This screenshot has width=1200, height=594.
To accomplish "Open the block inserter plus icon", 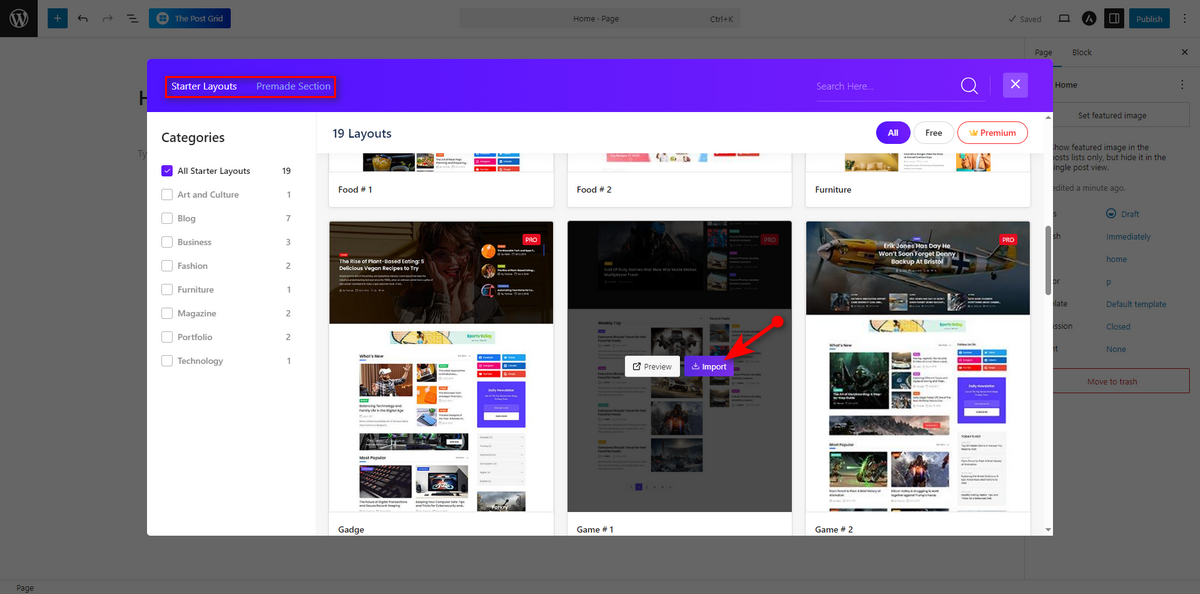I will coord(57,19).
